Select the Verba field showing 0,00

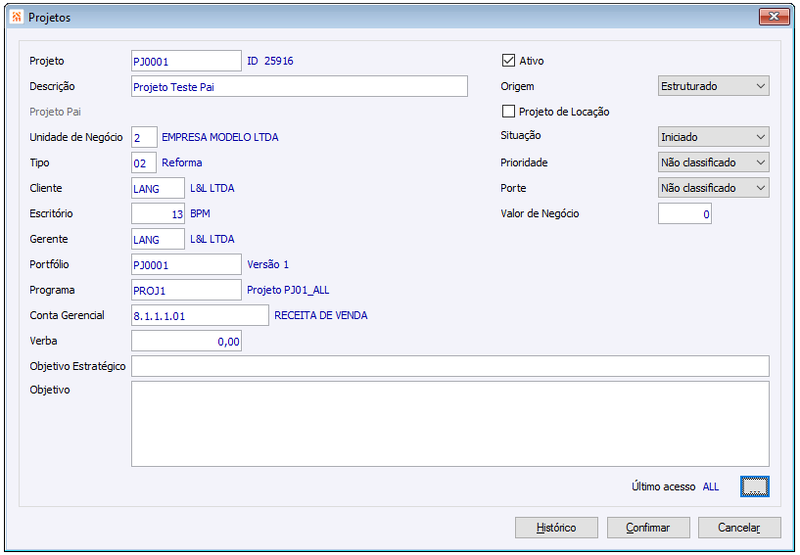click(186, 341)
